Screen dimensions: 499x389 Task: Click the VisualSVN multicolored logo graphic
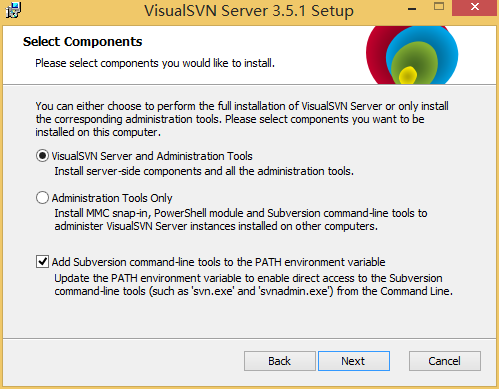tap(412, 55)
